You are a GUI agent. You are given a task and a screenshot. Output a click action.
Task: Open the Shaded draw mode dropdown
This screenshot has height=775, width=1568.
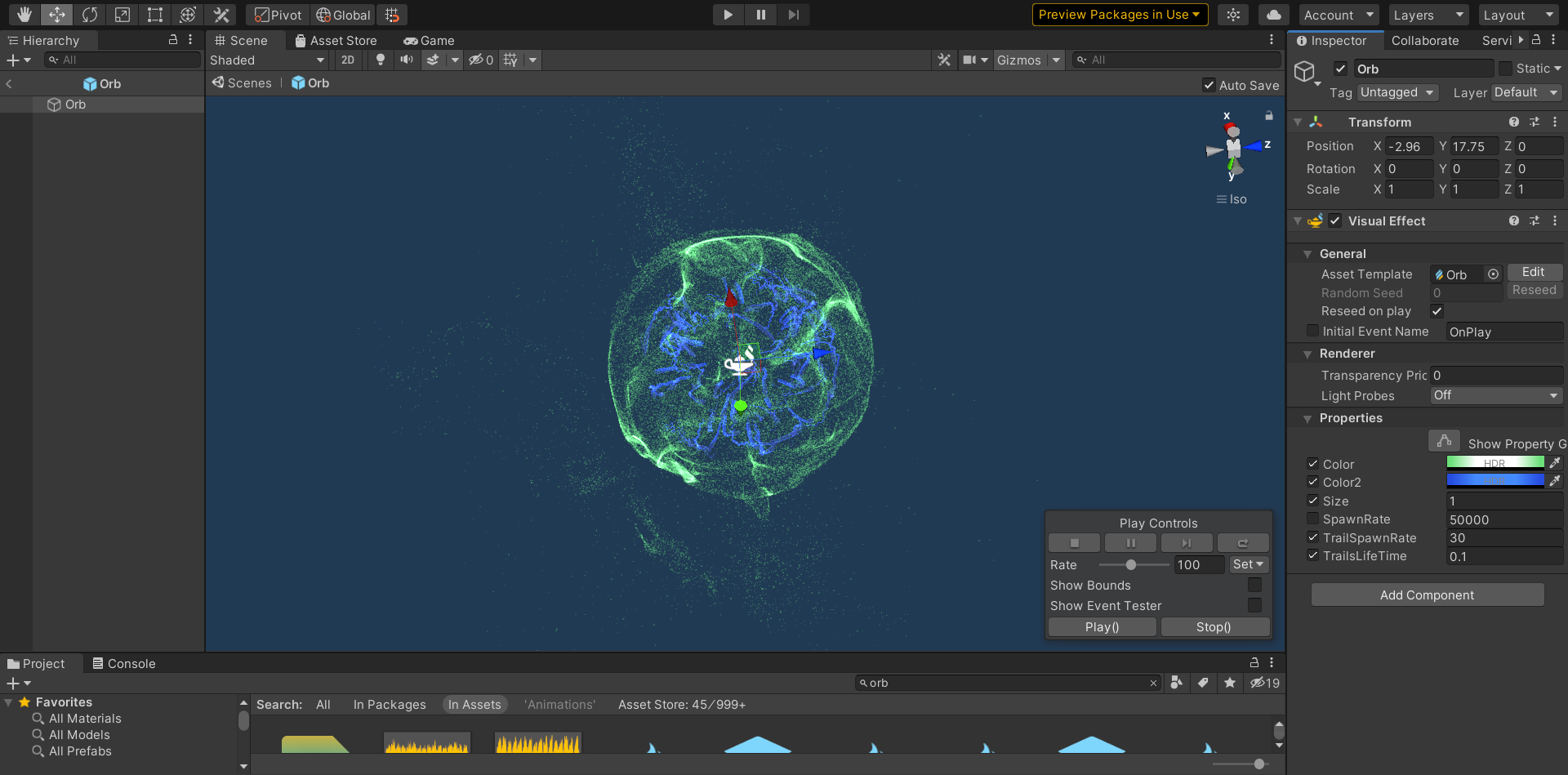pos(266,60)
